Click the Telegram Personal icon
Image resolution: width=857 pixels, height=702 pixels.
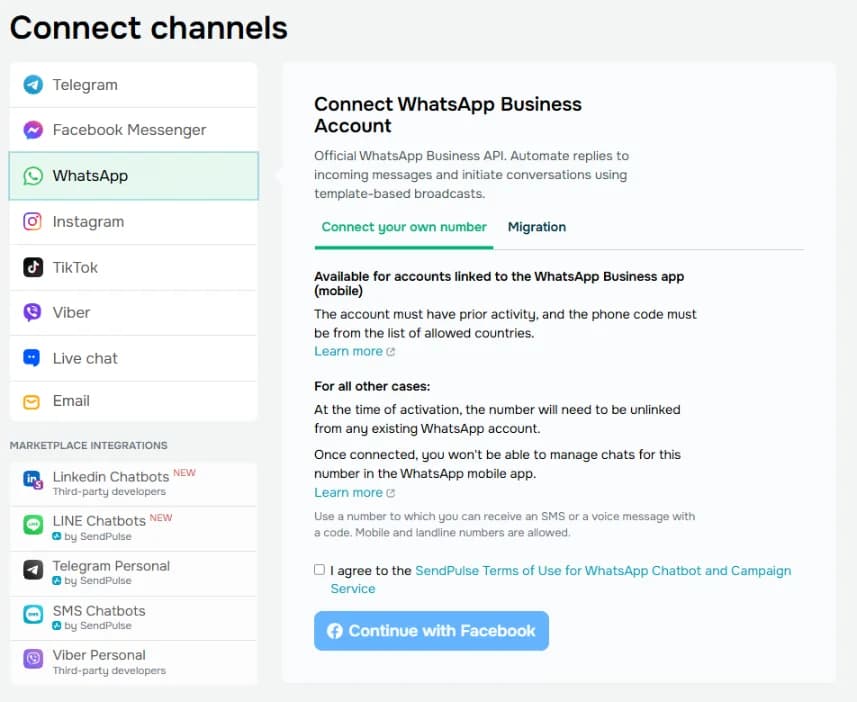coord(33,570)
